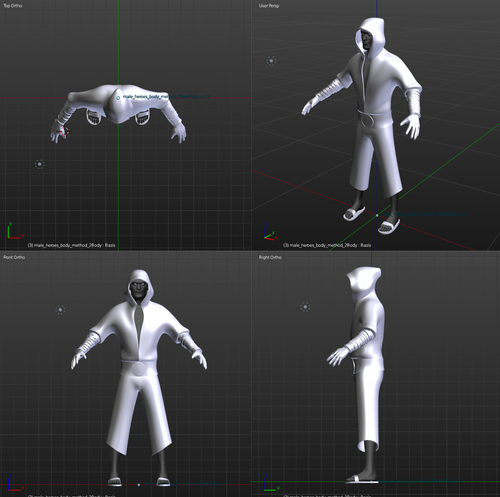
Task: Click the sandal in Right Ortho view
Action: [x=362, y=479]
